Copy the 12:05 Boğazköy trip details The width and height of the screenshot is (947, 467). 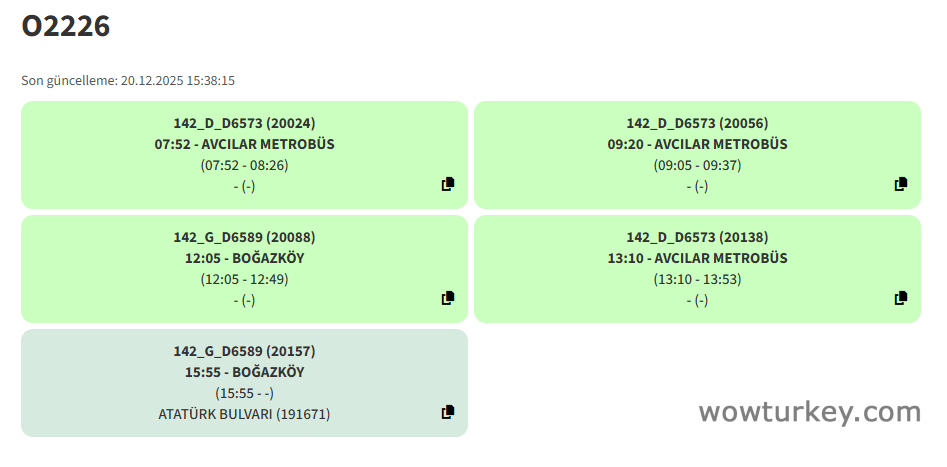pyautogui.click(x=448, y=298)
